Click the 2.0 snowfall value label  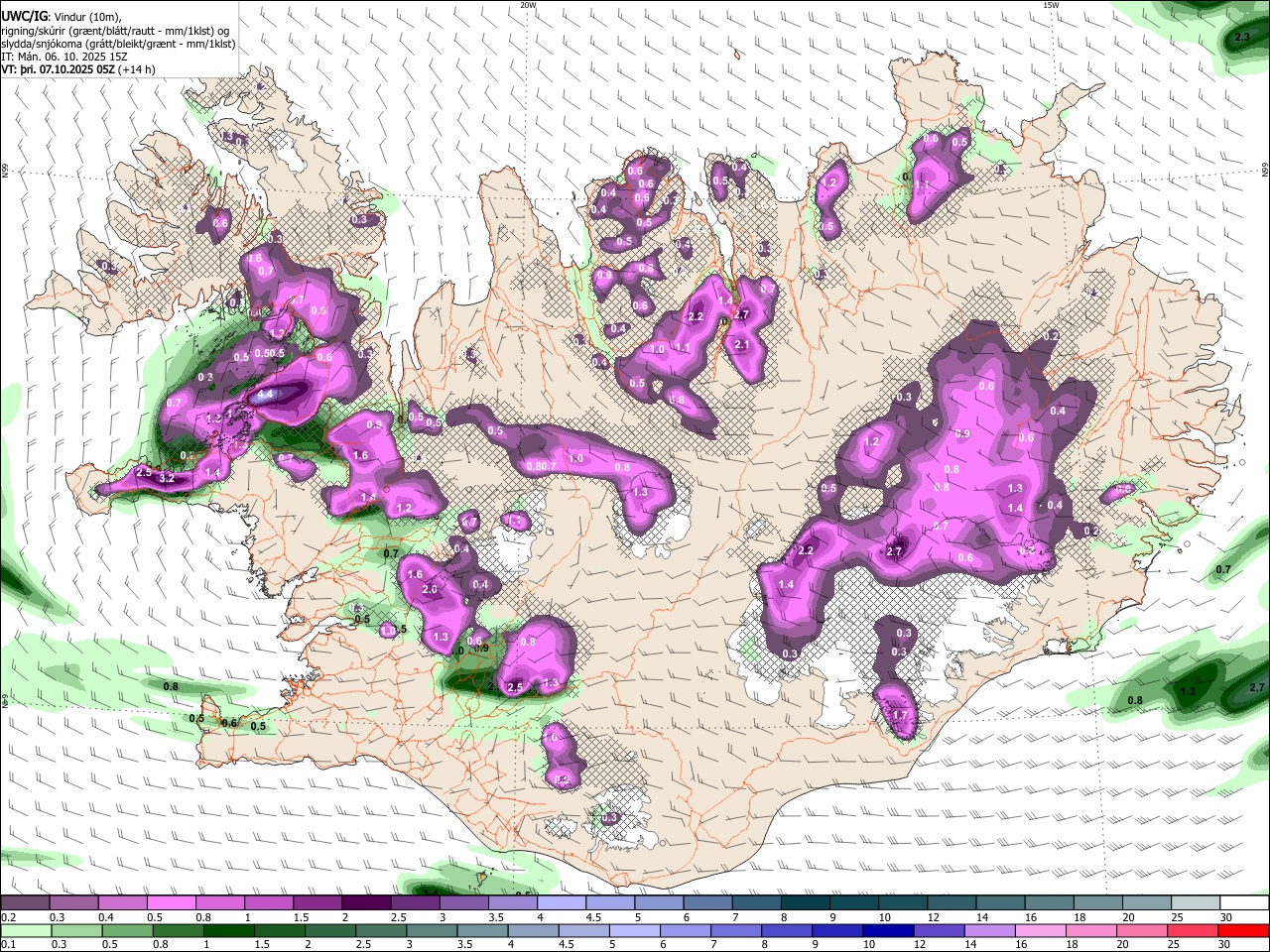430,589
